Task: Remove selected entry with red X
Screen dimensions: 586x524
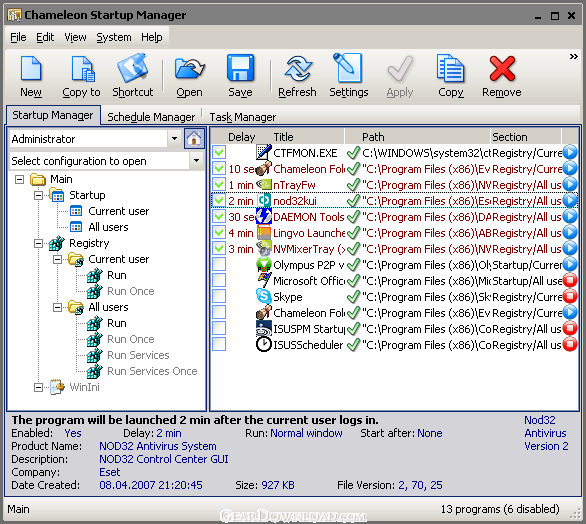Action: pyautogui.click(x=502, y=68)
